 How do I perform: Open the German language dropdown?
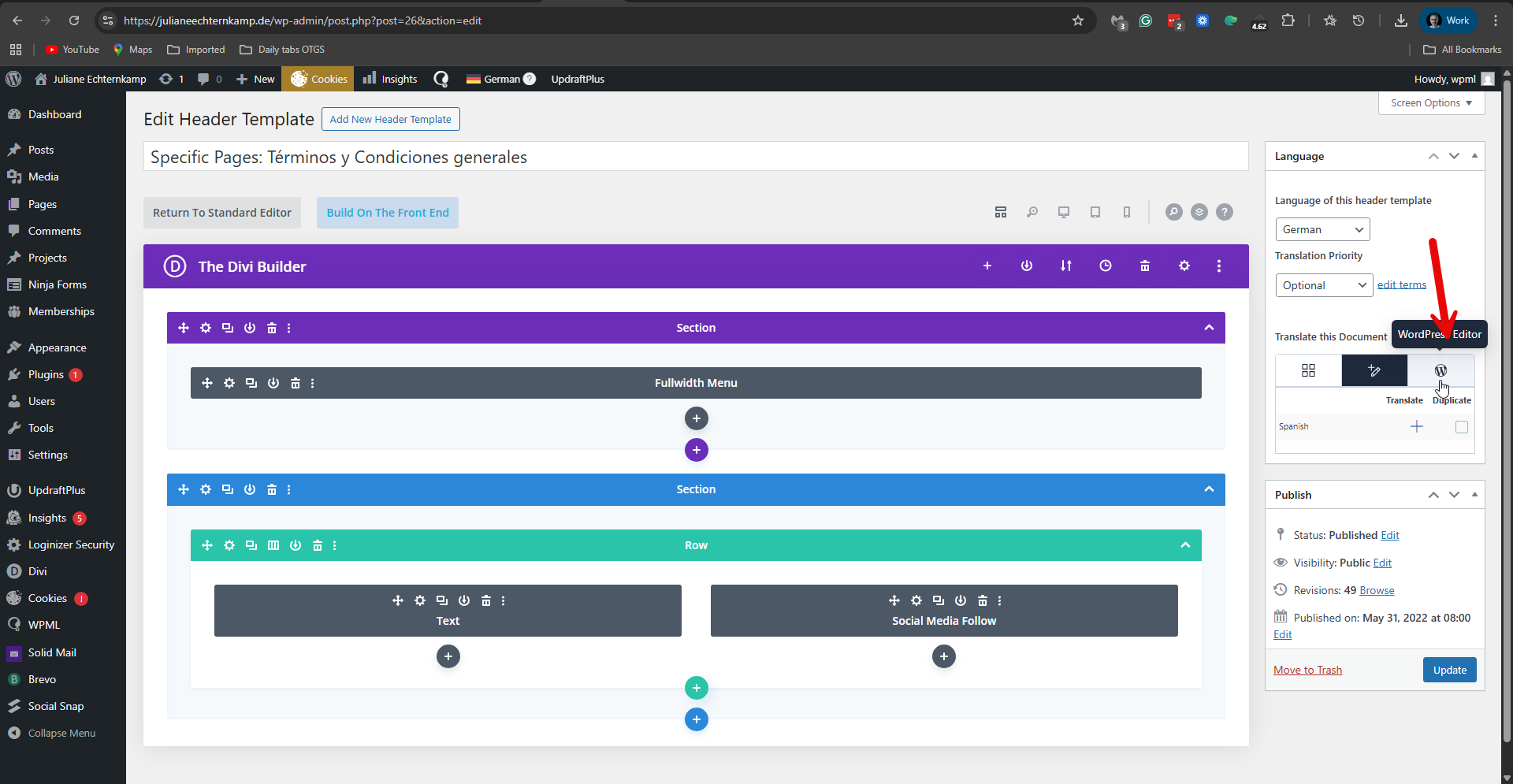point(1322,229)
